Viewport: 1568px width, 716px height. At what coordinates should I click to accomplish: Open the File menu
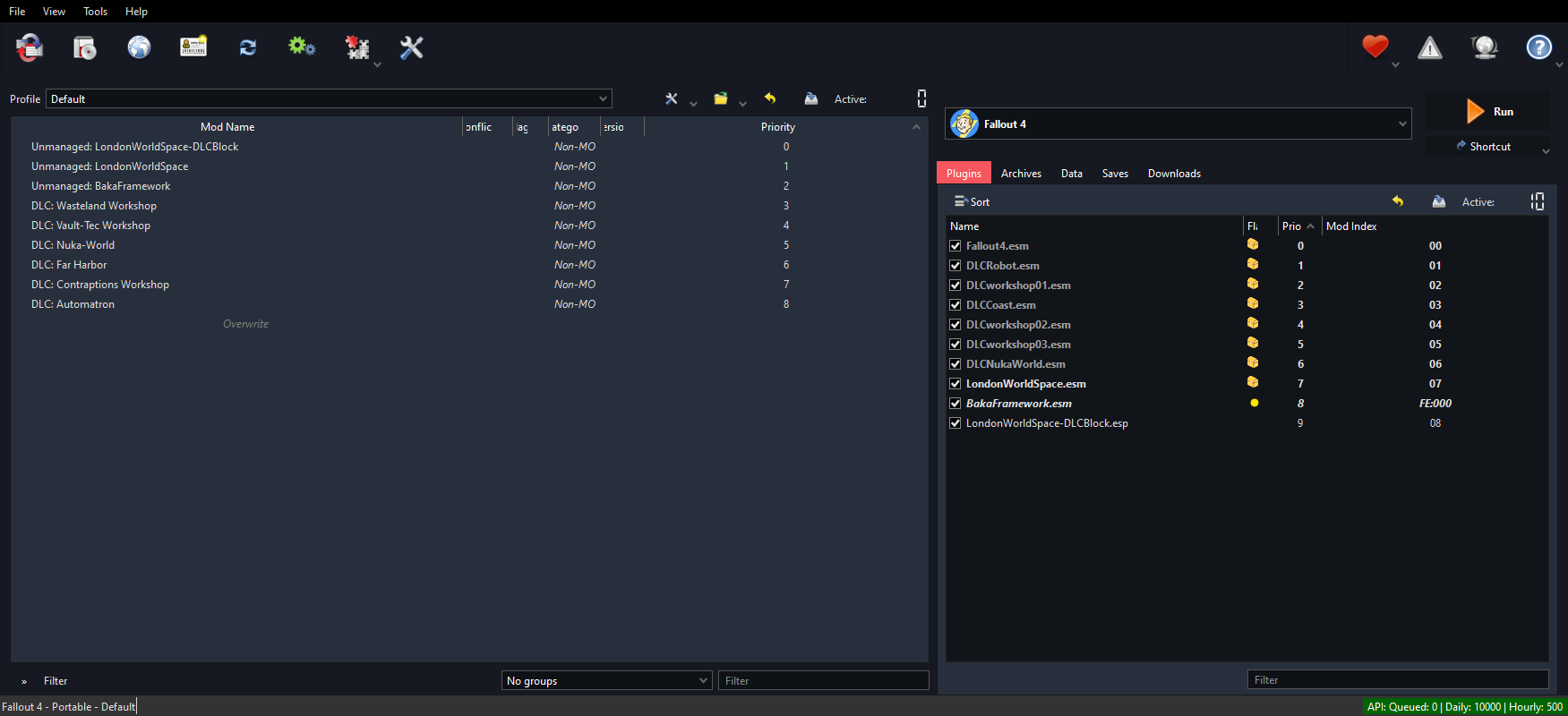[x=17, y=12]
